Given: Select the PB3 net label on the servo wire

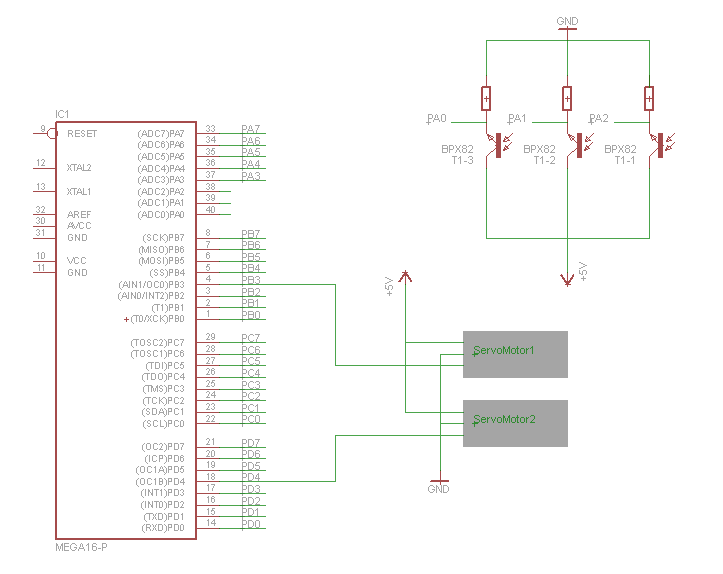Looking at the screenshot, I should pos(251,280).
